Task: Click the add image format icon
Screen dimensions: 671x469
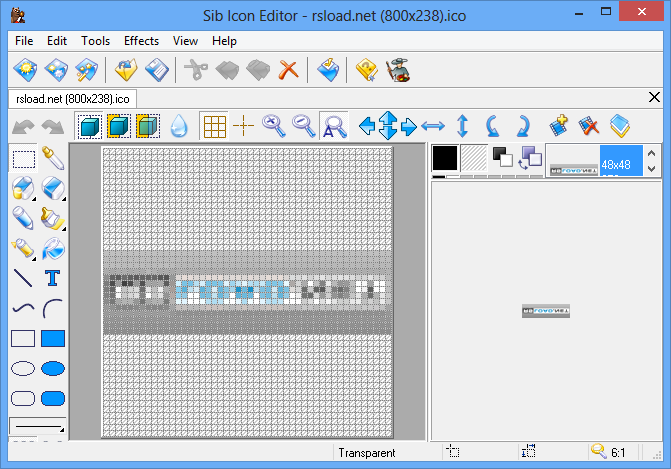Action: pos(559,126)
